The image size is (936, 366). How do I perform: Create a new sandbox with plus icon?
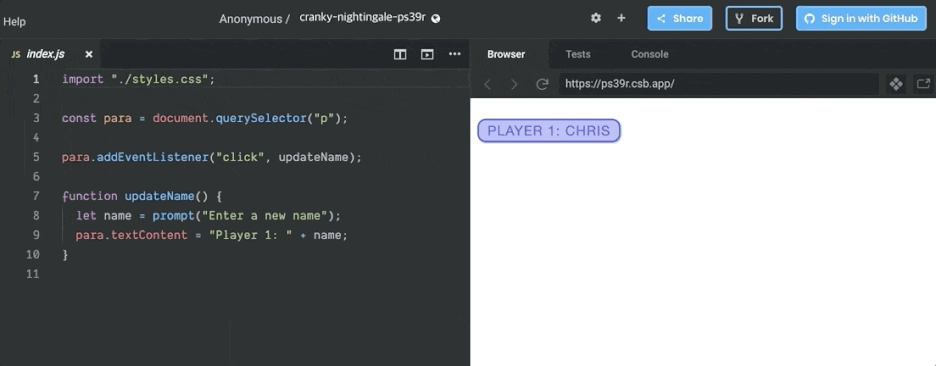[621, 18]
